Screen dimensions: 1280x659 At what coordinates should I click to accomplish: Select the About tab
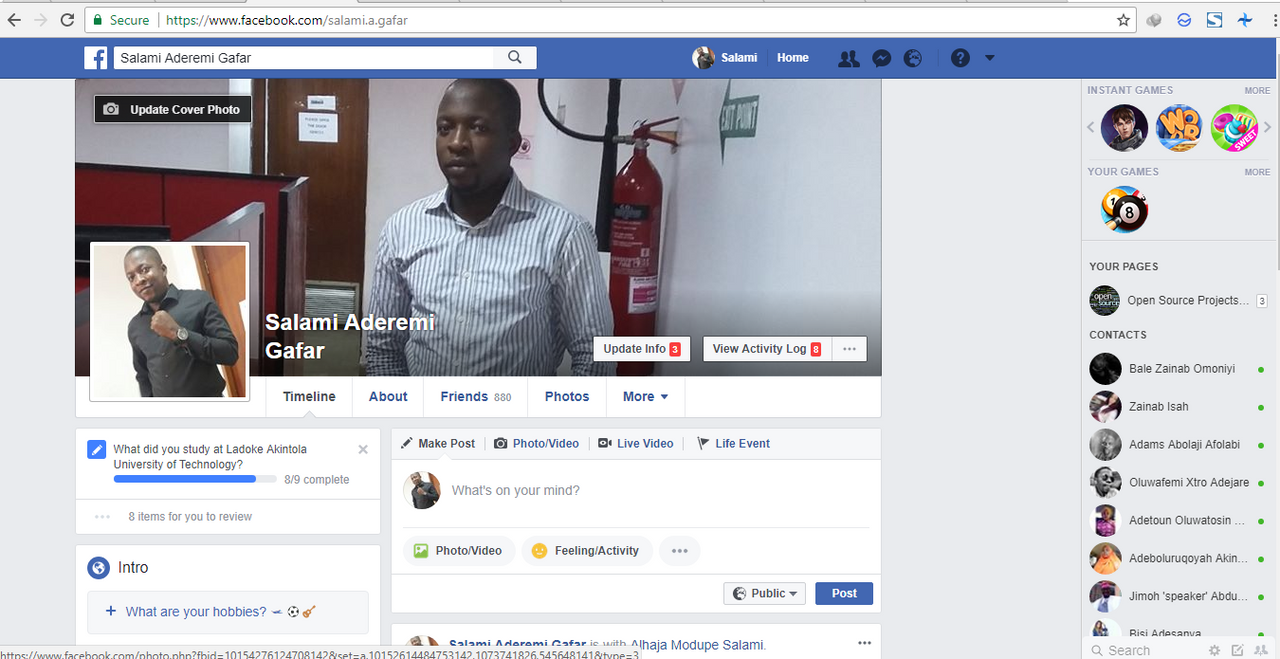(388, 397)
